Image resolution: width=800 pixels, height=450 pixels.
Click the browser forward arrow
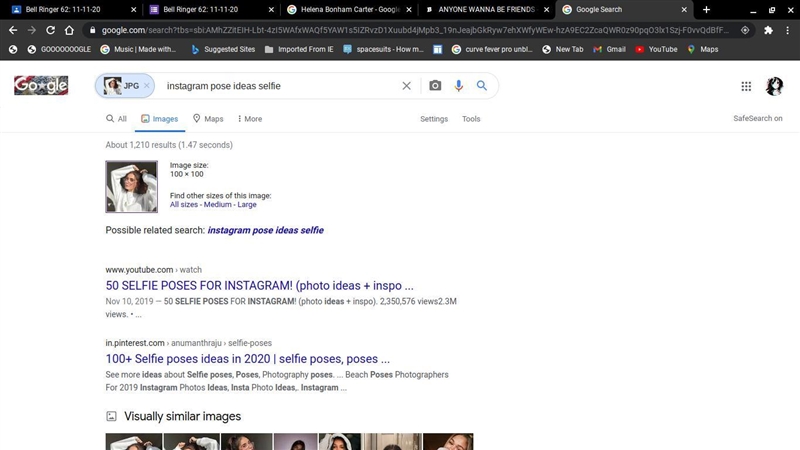[32, 30]
